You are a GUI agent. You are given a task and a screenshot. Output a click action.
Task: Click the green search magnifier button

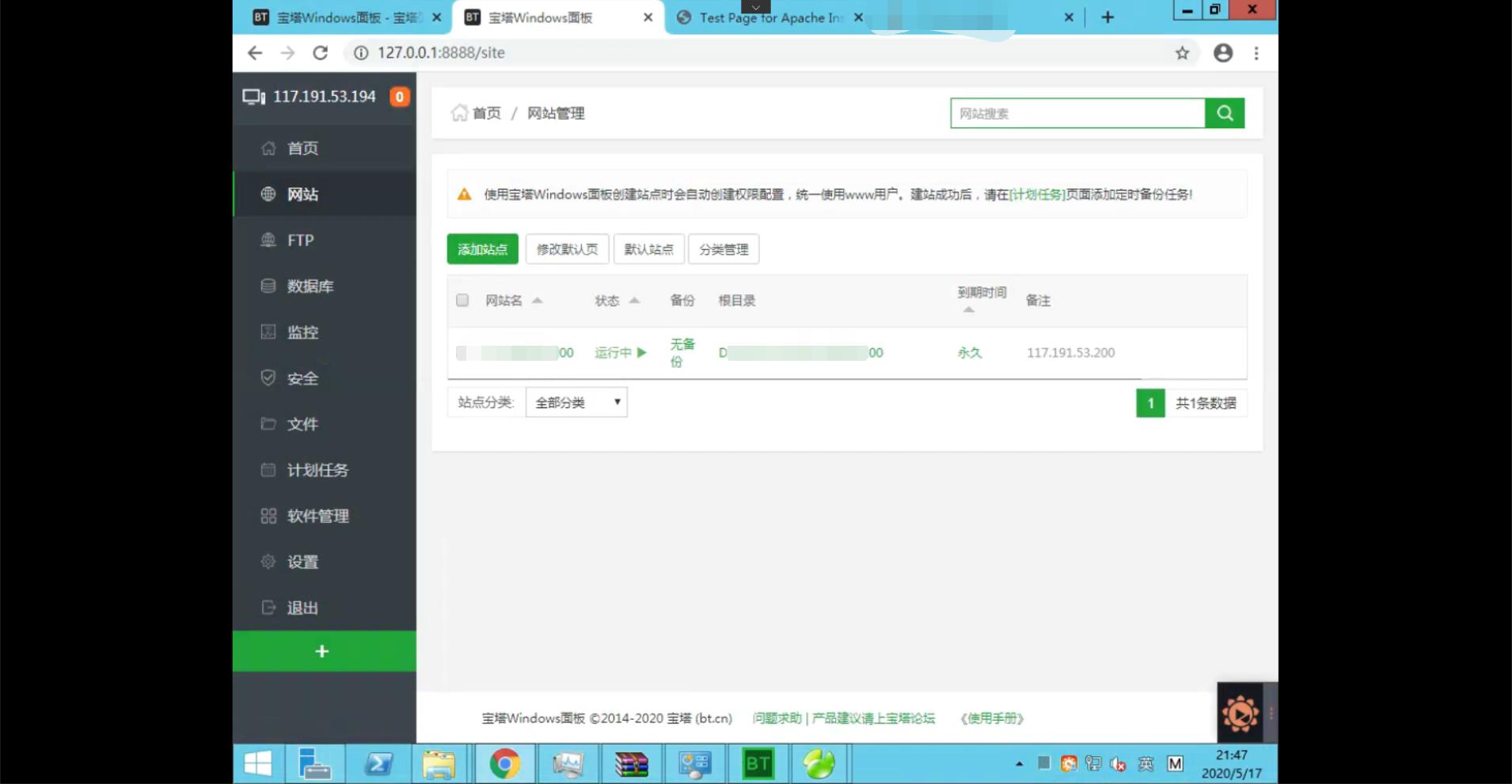click(1225, 113)
